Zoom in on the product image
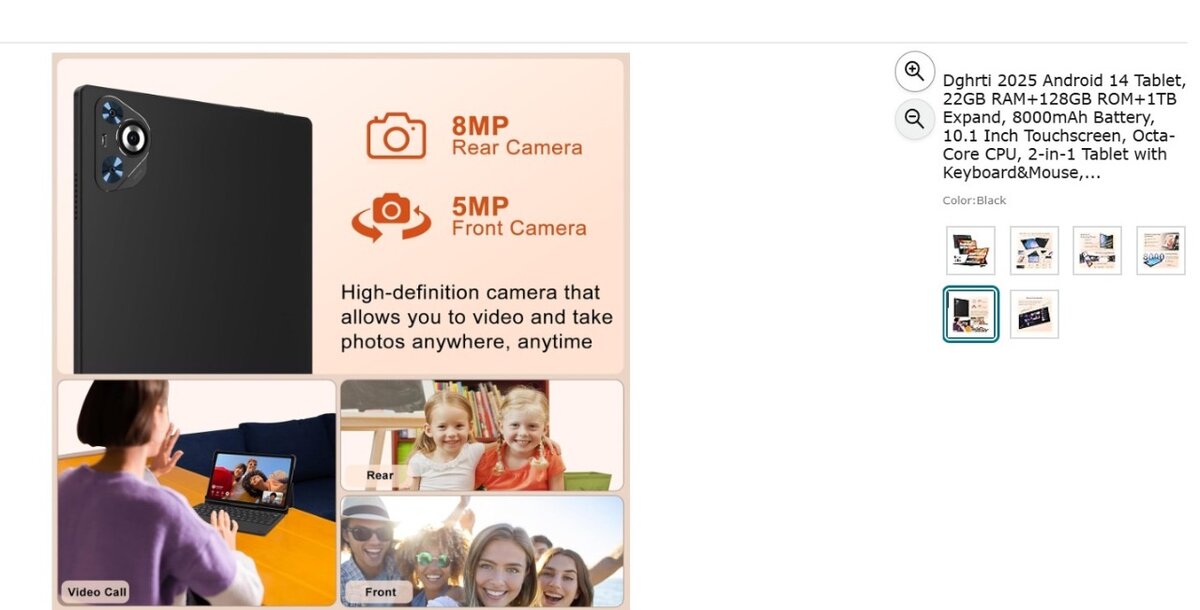 click(914, 71)
